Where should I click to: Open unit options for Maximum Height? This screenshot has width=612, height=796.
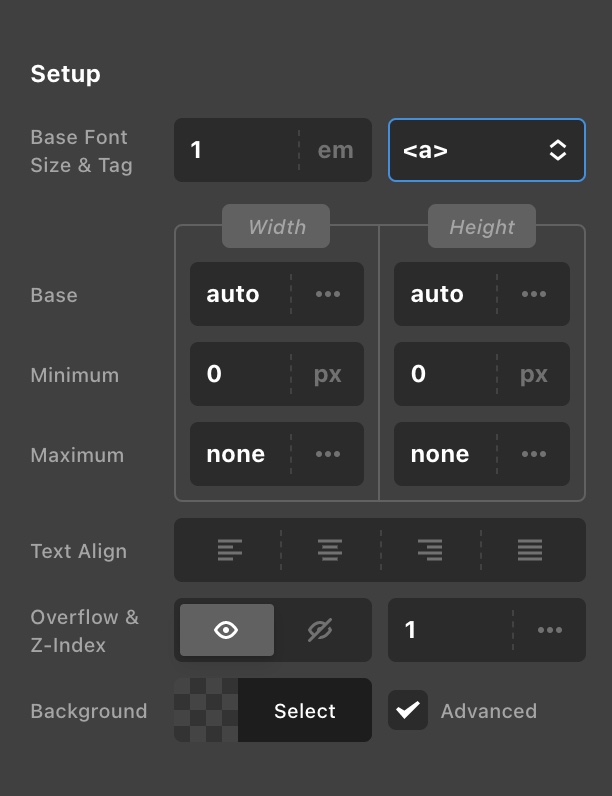click(x=534, y=454)
